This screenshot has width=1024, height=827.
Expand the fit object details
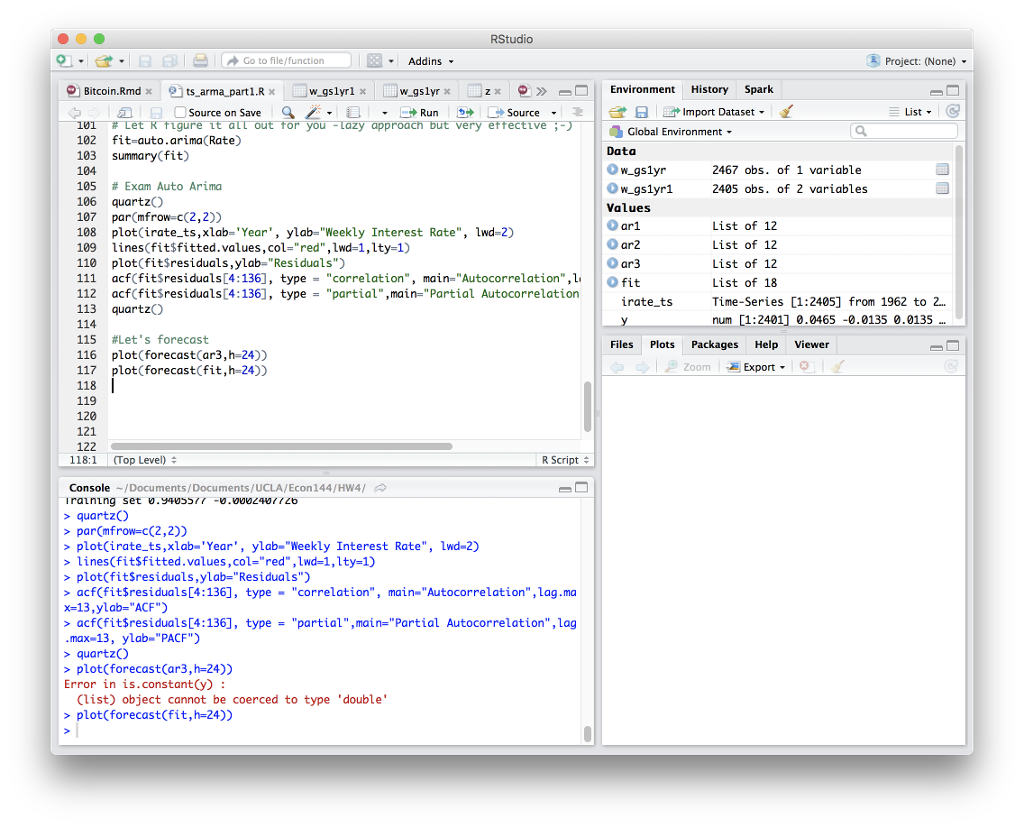coord(612,283)
